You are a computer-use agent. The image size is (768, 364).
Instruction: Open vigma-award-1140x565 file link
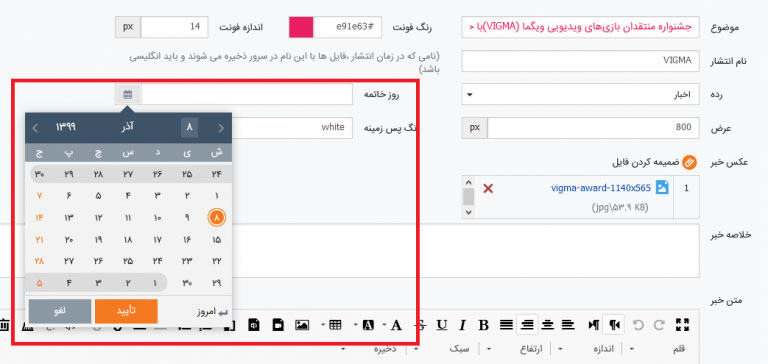click(601, 187)
